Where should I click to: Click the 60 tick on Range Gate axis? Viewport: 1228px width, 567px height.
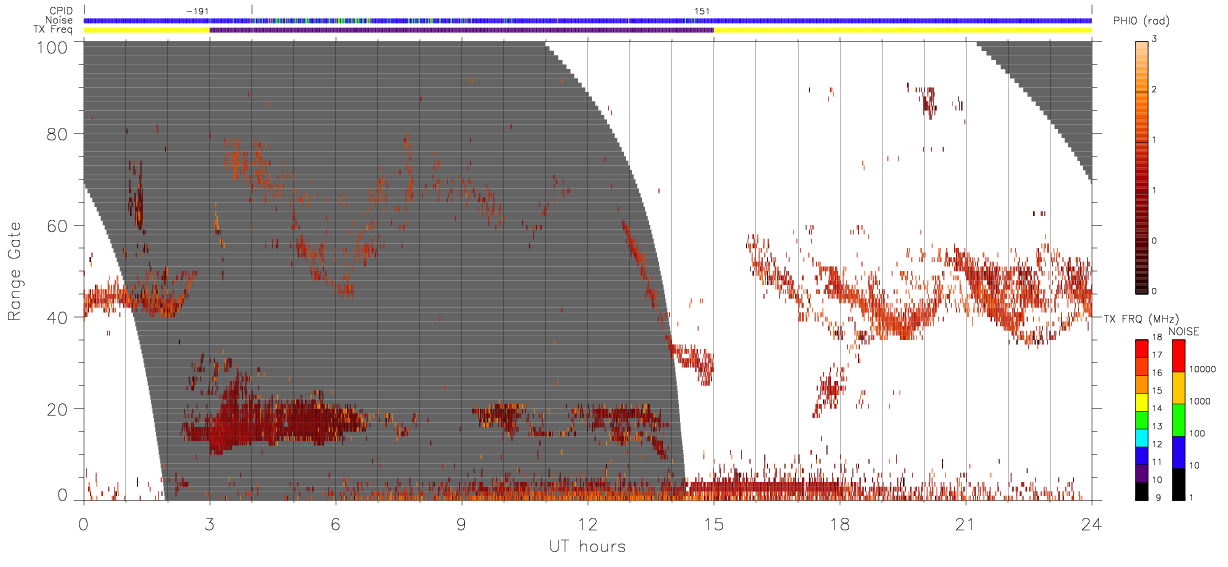(x=59, y=226)
